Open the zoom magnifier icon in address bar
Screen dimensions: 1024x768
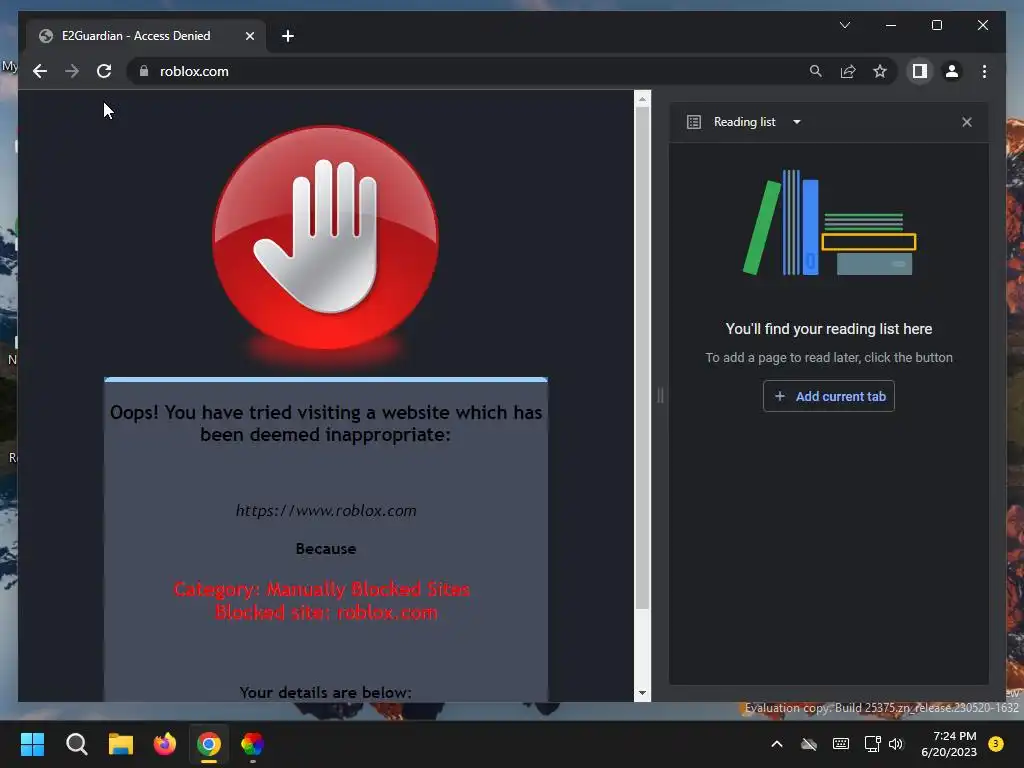[815, 71]
